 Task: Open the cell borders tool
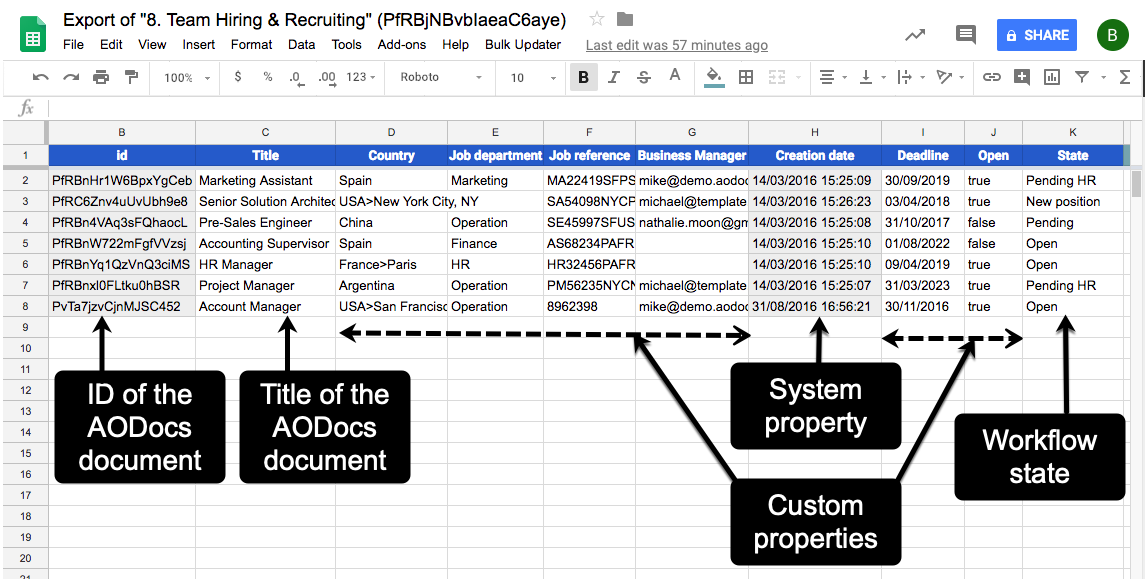point(746,77)
